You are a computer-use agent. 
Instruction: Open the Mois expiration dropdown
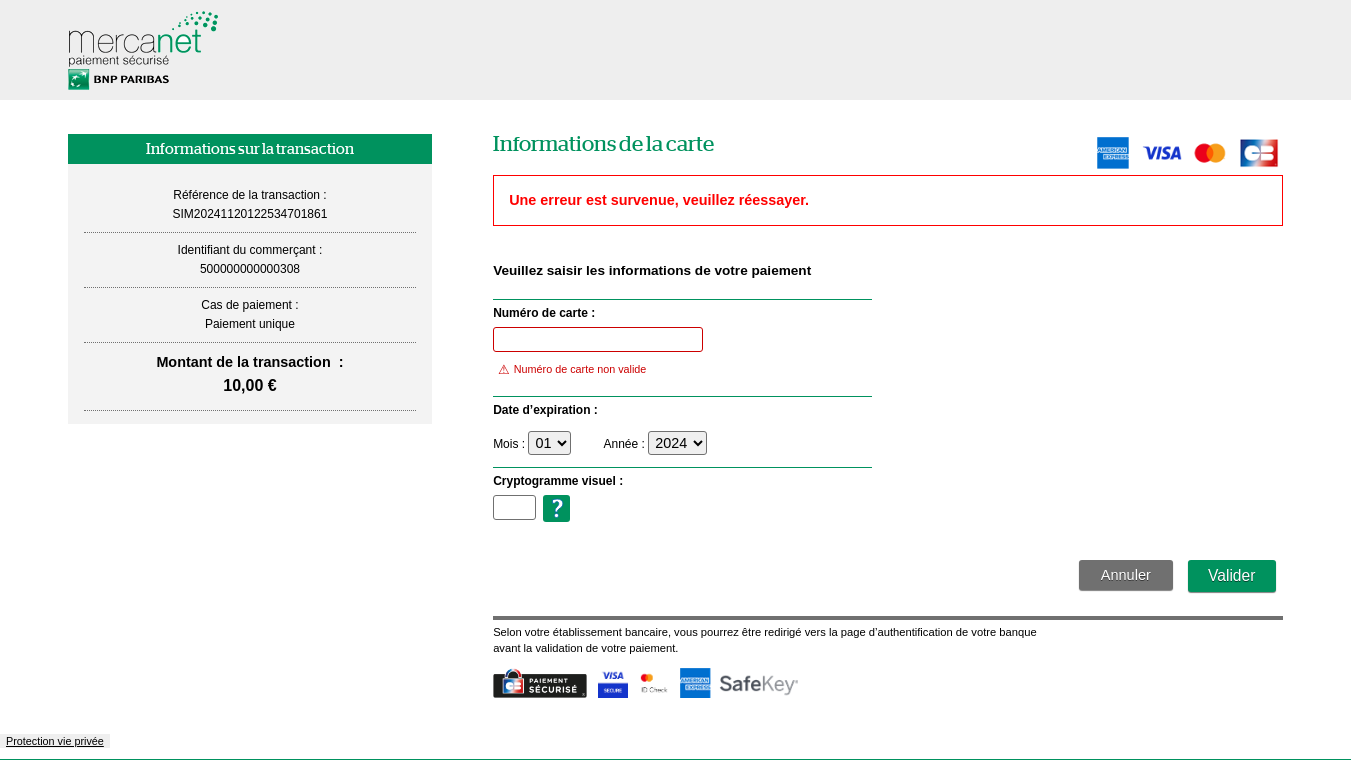pos(549,443)
